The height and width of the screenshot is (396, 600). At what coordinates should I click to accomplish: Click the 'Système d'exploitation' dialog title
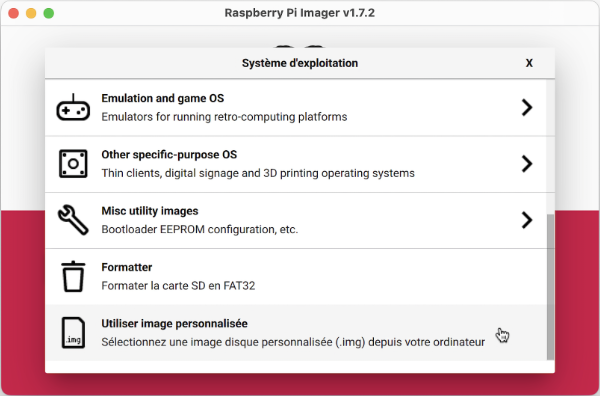[x=300, y=63]
